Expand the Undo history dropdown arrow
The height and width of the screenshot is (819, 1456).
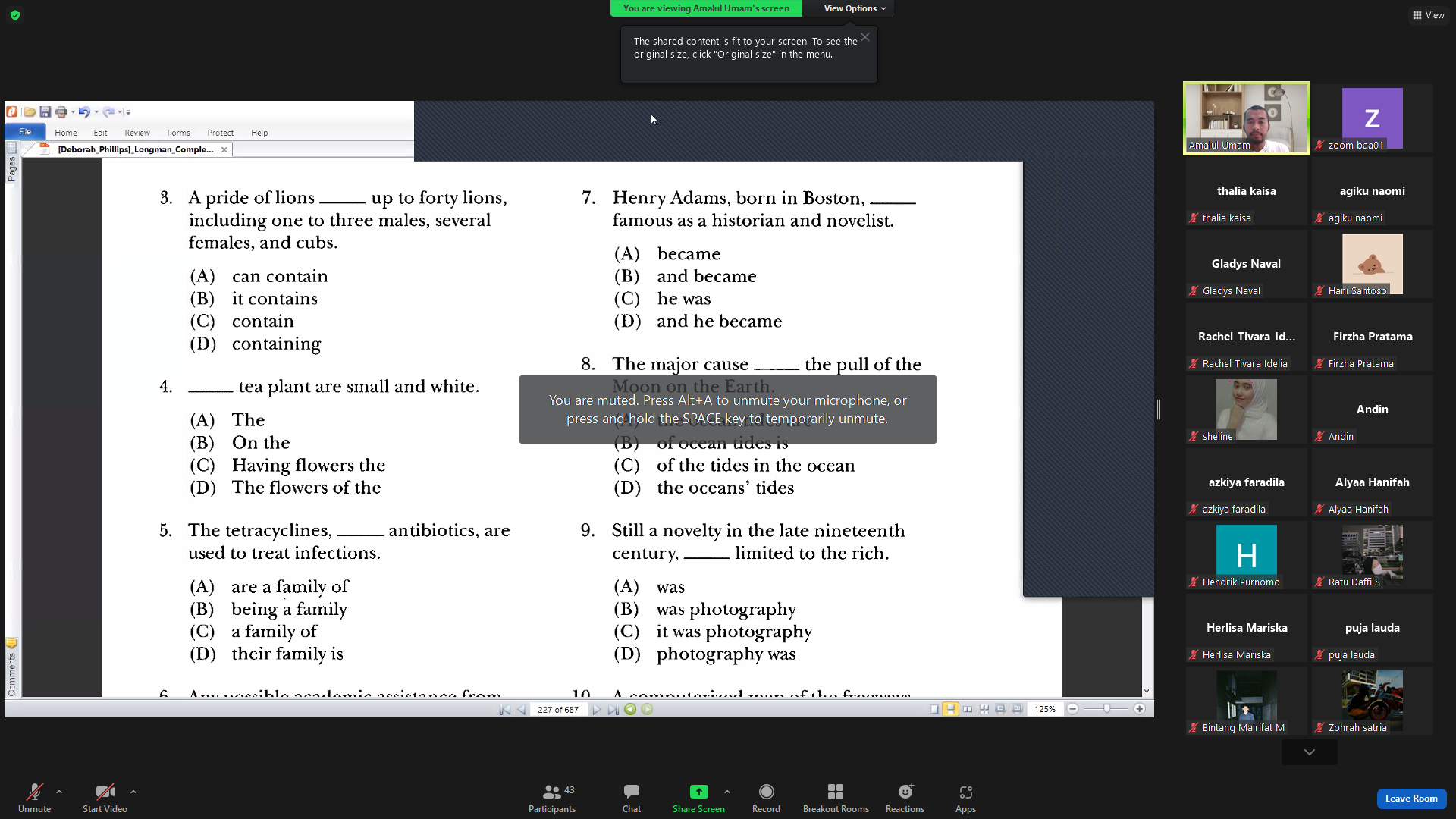tap(96, 112)
